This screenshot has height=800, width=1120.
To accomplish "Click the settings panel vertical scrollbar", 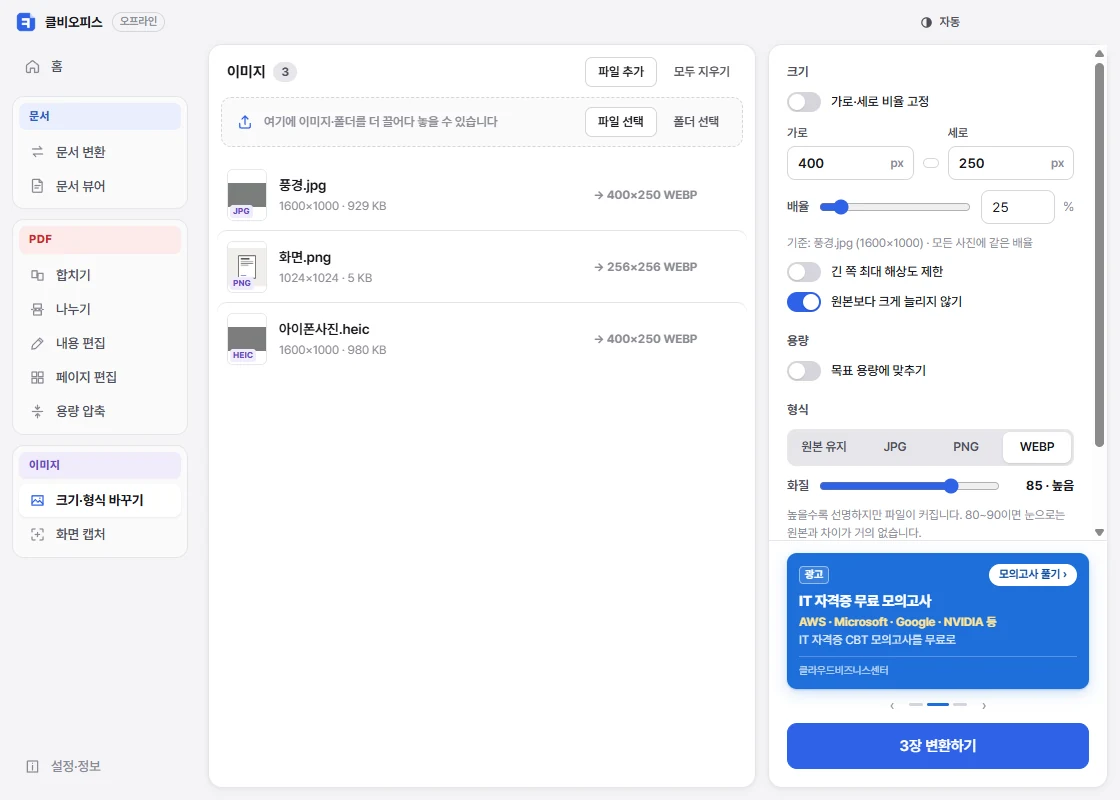I will (1099, 254).
